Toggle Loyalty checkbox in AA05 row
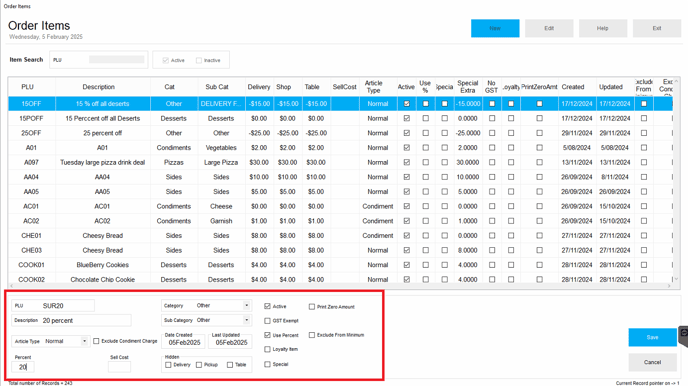 coord(511,192)
